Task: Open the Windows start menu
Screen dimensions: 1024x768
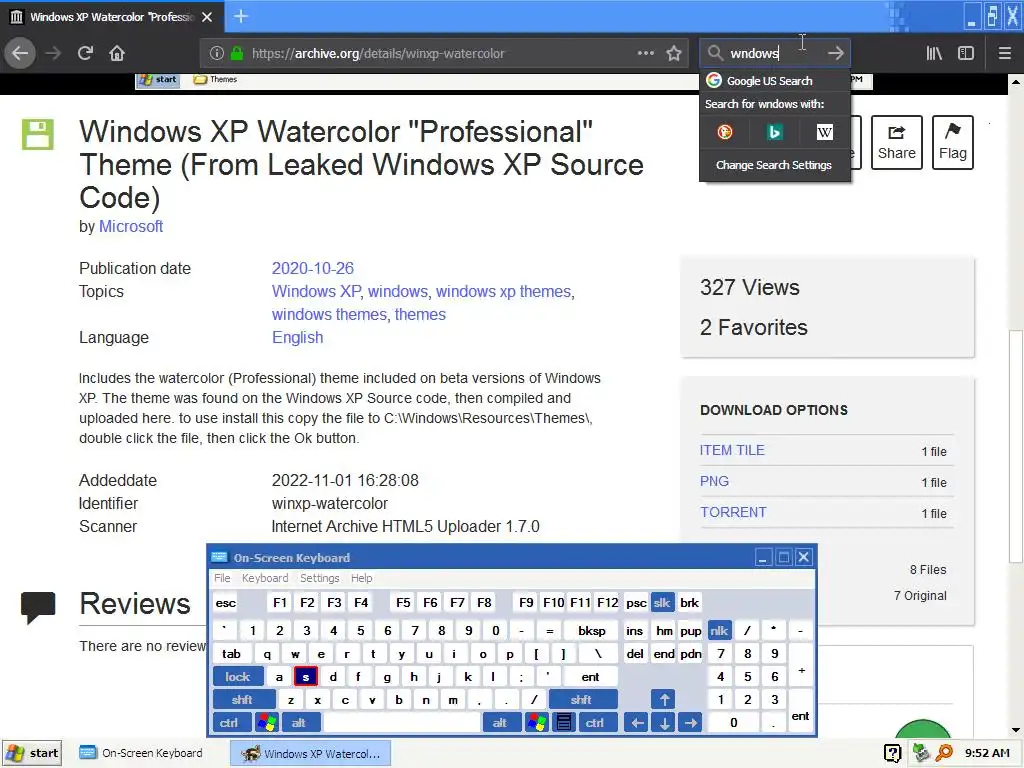Action: [33, 753]
